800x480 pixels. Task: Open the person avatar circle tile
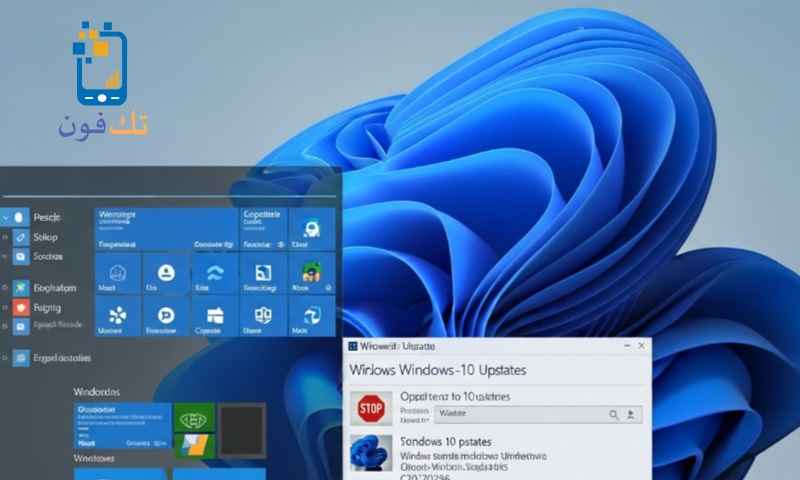pos(166,272)
